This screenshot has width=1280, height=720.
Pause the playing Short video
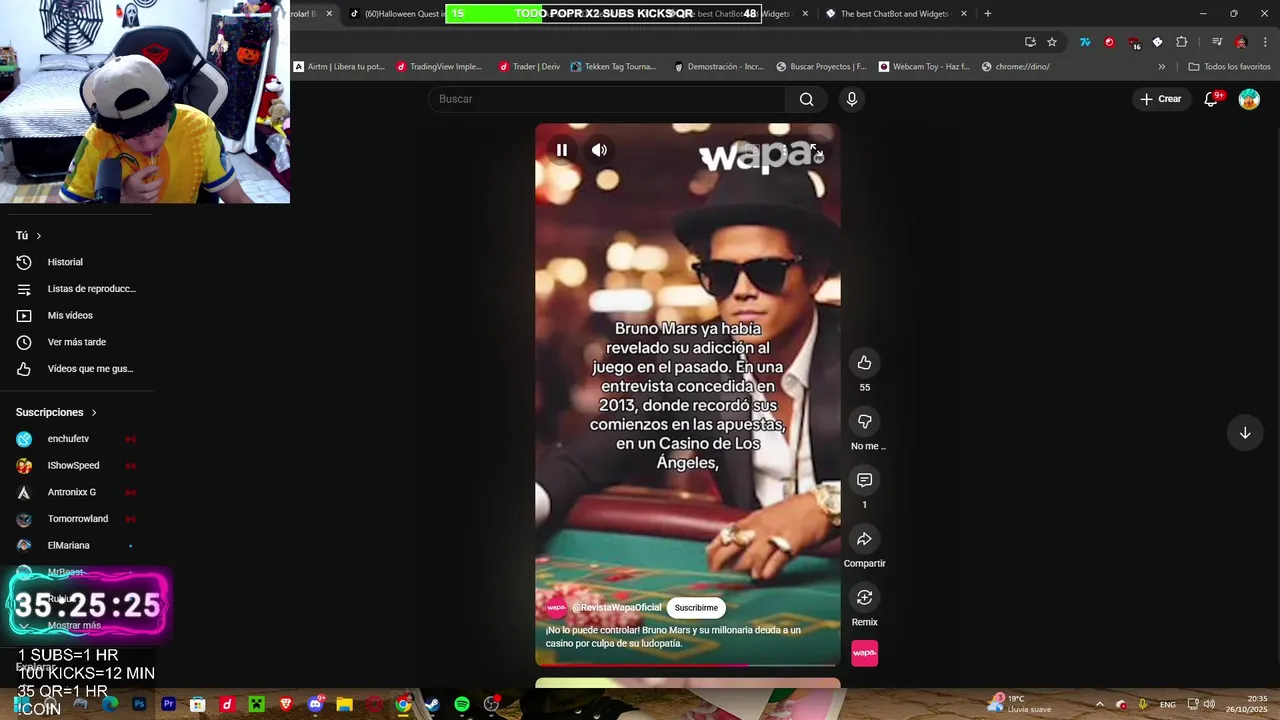(562, 150)
